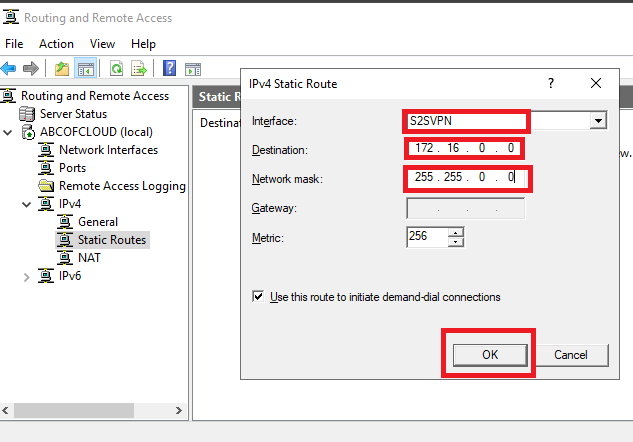Click OK in the static route dialog
This screenshot has width=633, height=442.
pos(489,354)
